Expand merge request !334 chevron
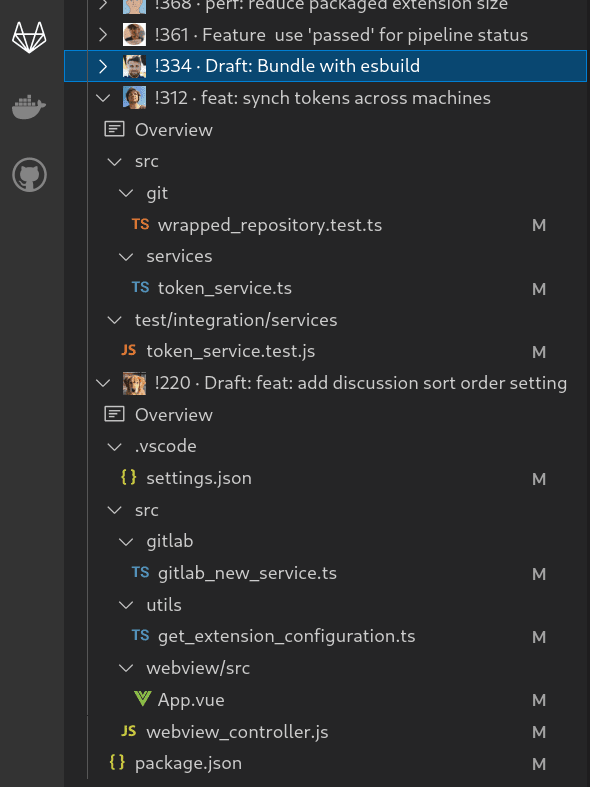Viewport: 590px width, 787px height. (x=103, y=66)
